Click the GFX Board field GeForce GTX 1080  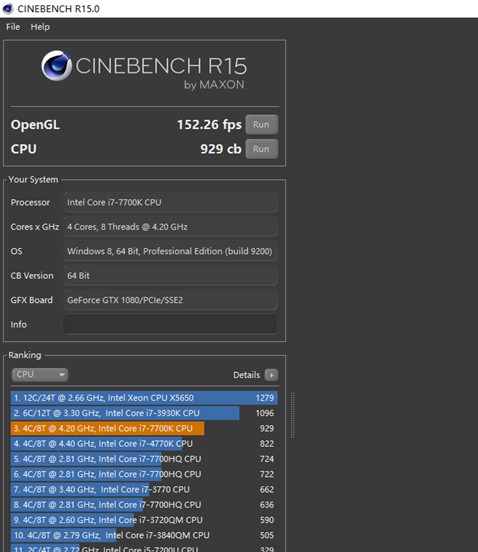[170, 300]
